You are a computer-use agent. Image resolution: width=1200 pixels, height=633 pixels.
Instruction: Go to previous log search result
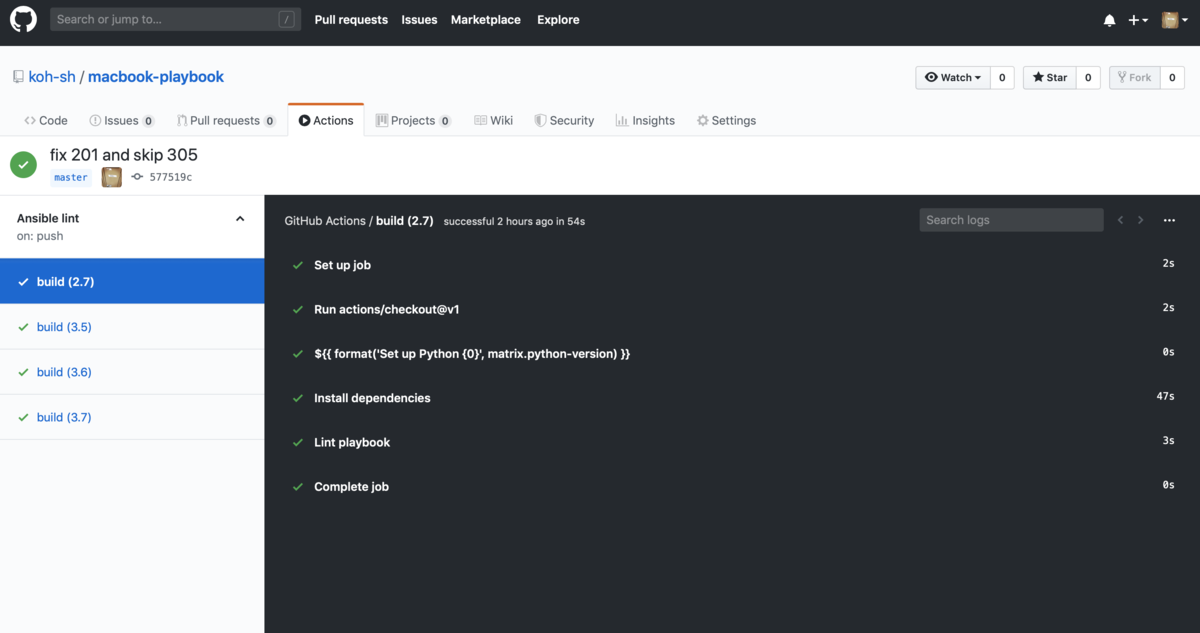point(1121,220)
